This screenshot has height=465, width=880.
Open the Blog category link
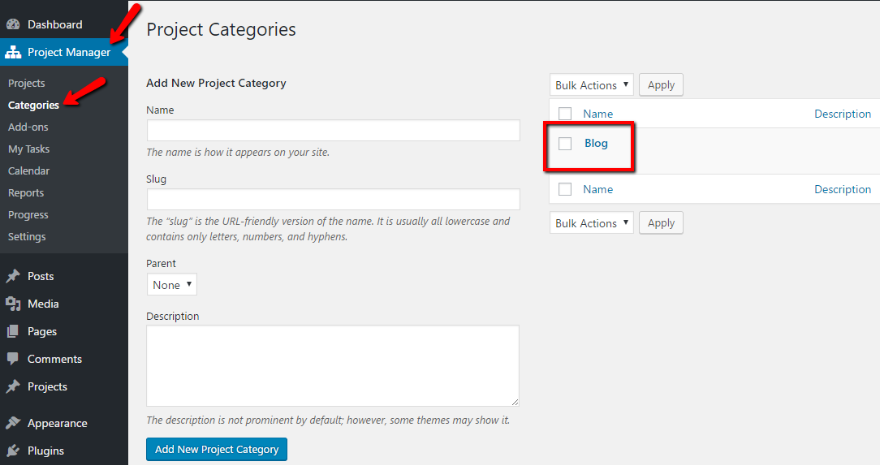596,143
